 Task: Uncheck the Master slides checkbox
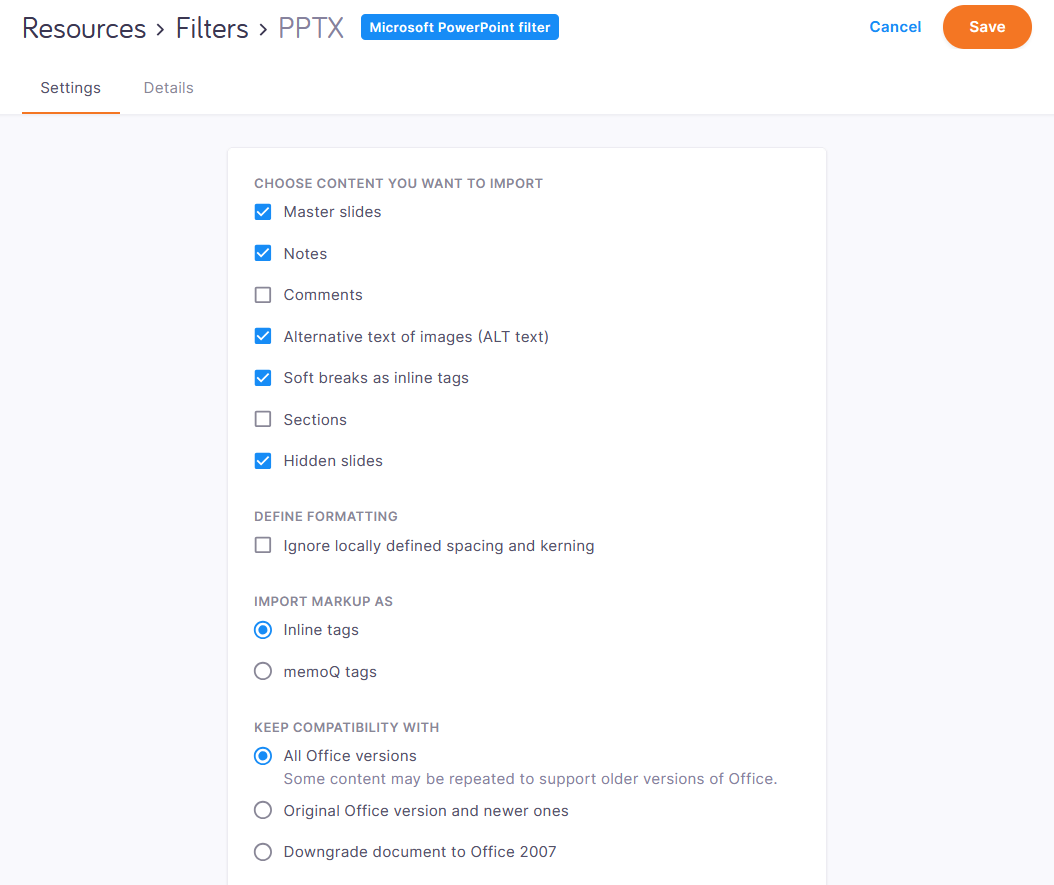[x=263, y=212]
